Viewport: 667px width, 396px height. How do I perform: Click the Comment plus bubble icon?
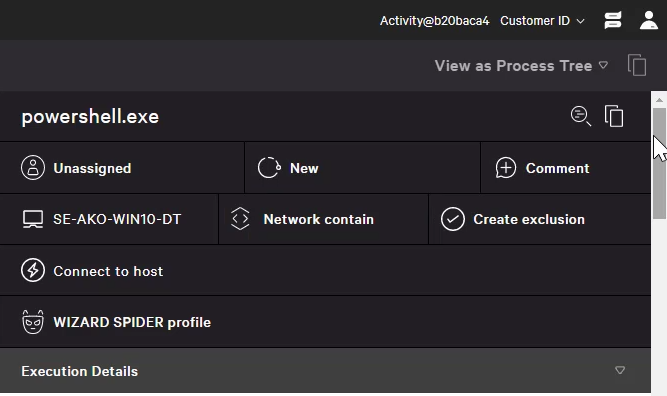(506, 168)
